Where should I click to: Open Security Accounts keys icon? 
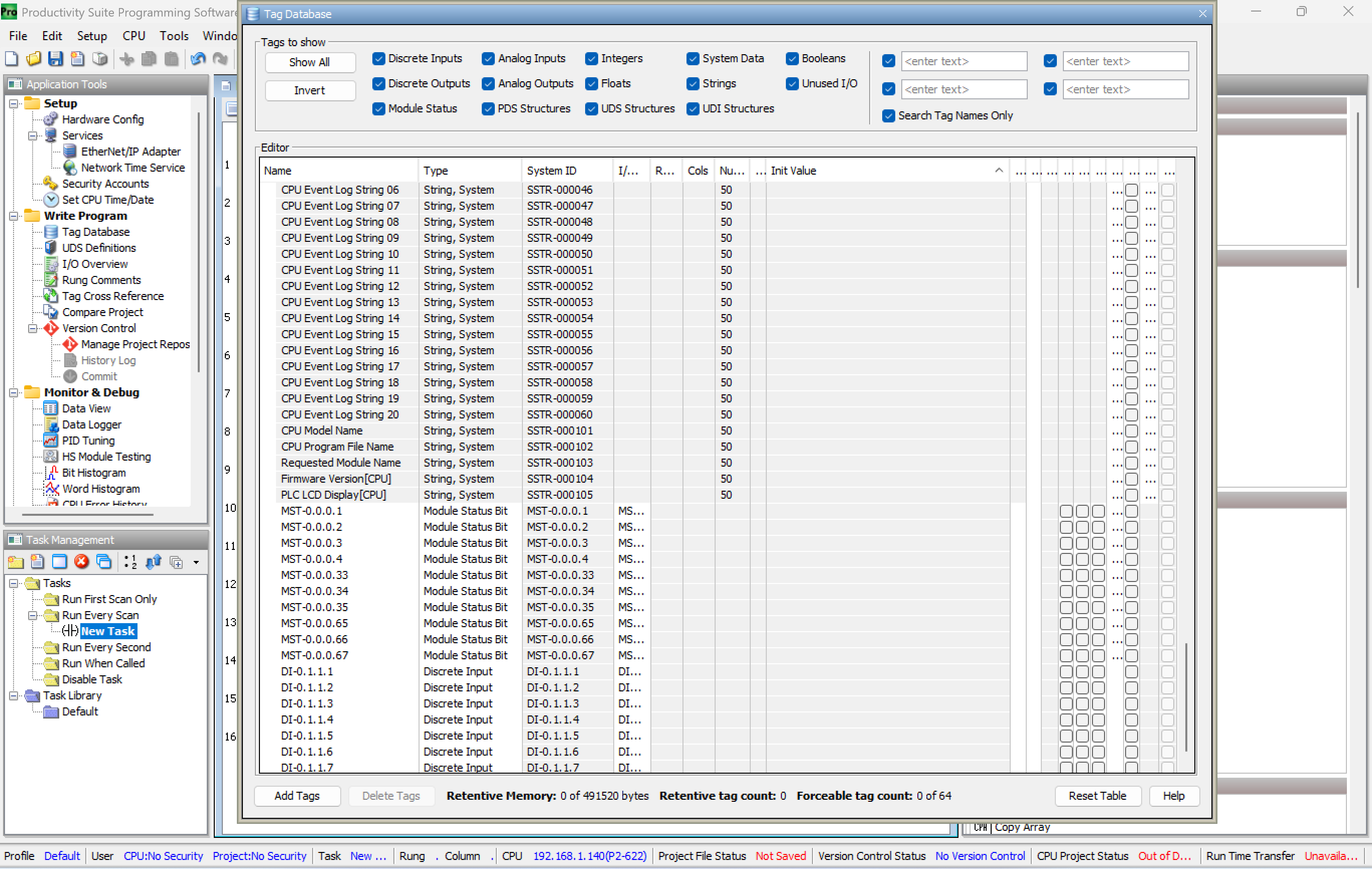tap(51, 184)
